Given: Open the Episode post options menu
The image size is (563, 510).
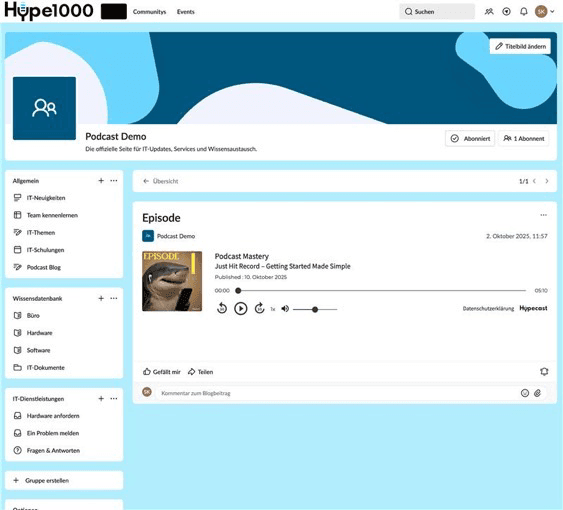Looking at the screenshot, I should click(544, 215).
